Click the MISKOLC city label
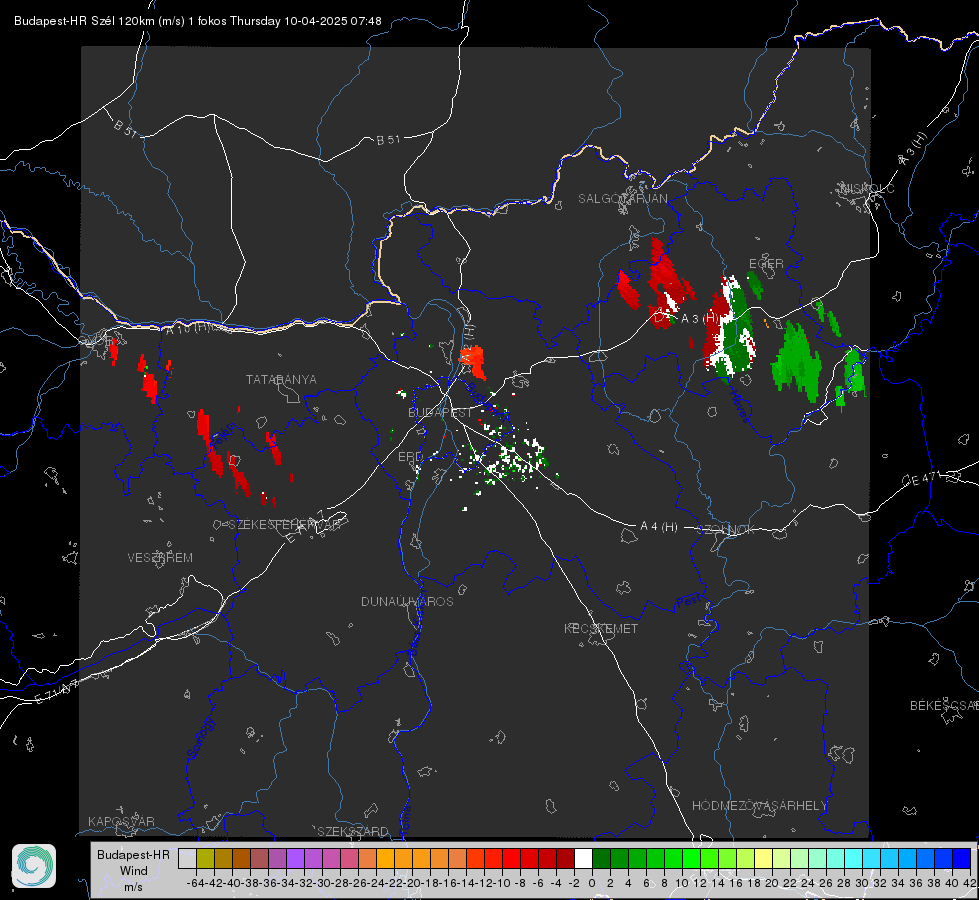 coord(867,188)
